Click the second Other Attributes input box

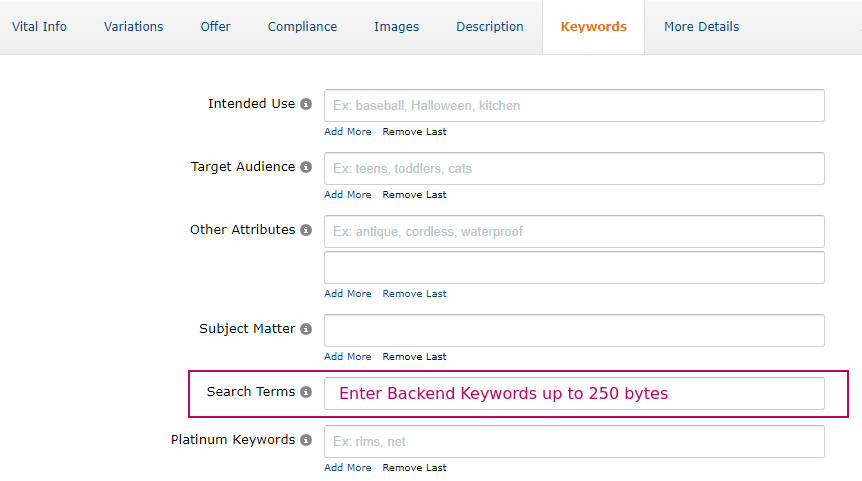[x=574, y=268]
